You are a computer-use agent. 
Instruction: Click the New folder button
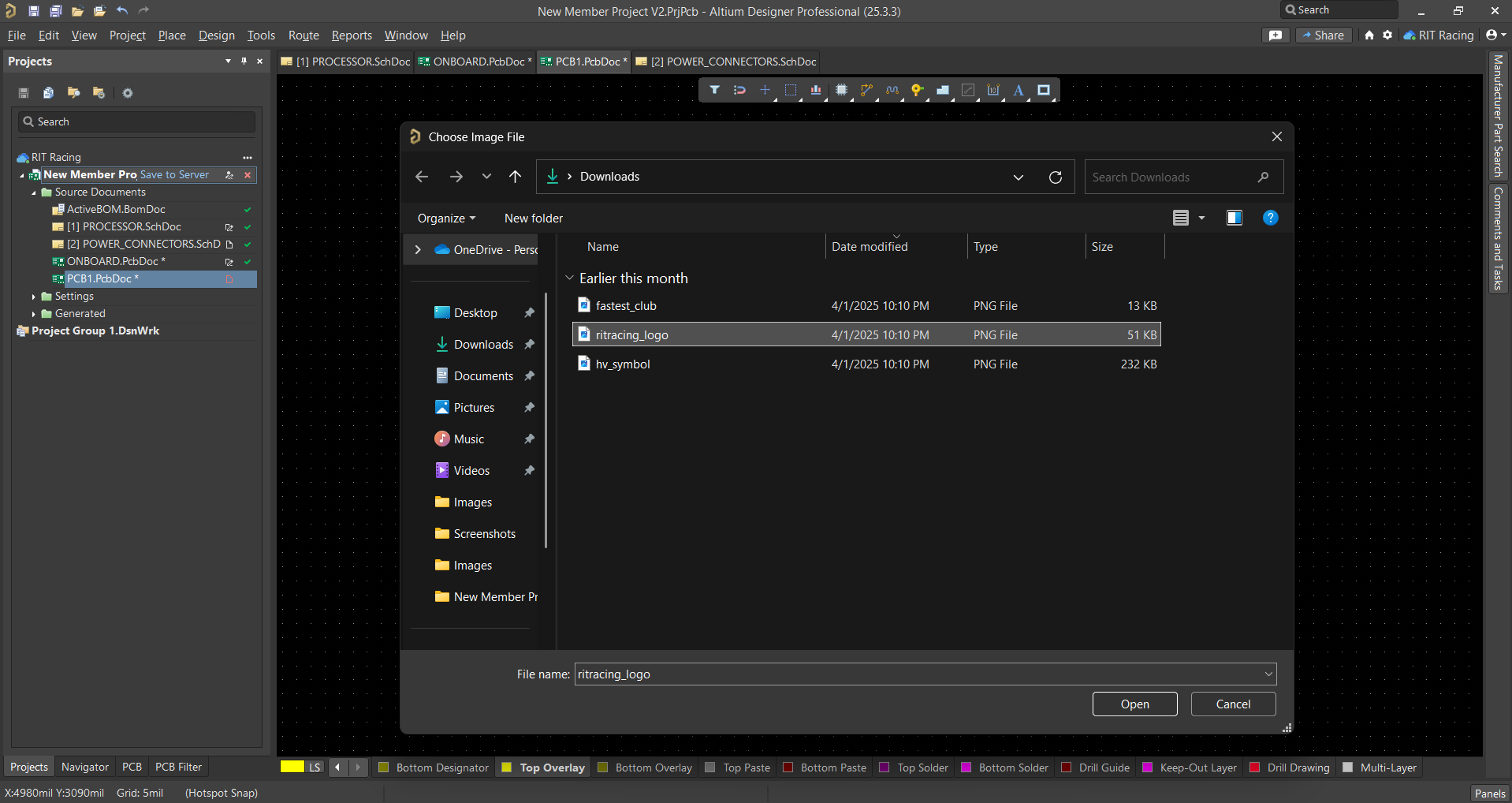coord(534,218)
